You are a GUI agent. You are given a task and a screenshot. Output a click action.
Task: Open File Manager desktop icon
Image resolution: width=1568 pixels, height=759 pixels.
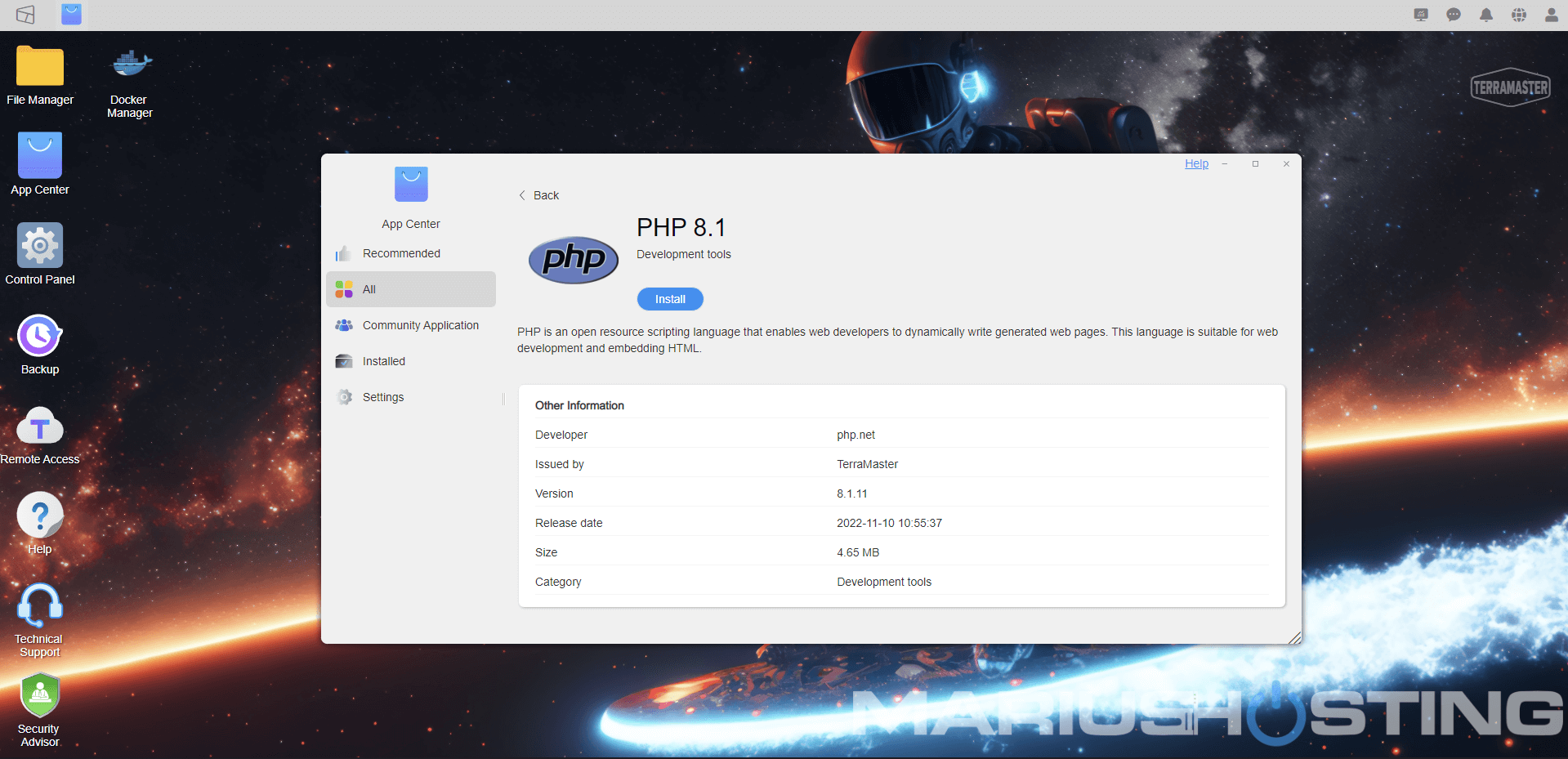tap(40, 66)
